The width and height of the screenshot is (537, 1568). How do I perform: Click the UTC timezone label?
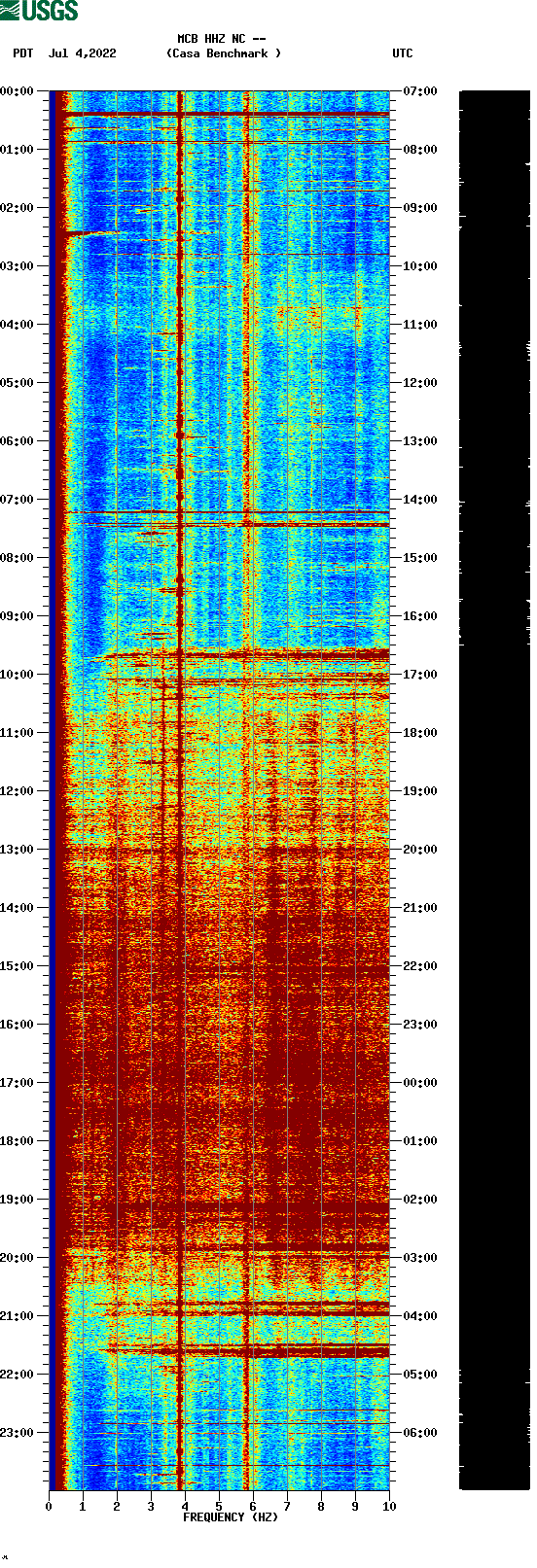(403, 53)
